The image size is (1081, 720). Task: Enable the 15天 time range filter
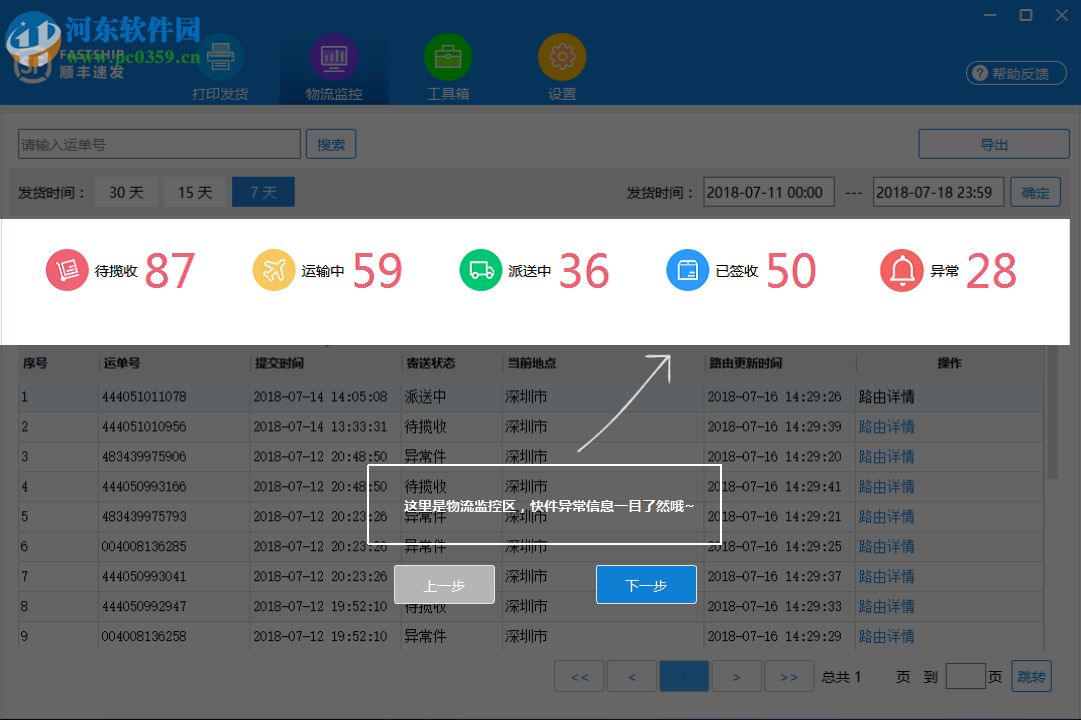194,191
